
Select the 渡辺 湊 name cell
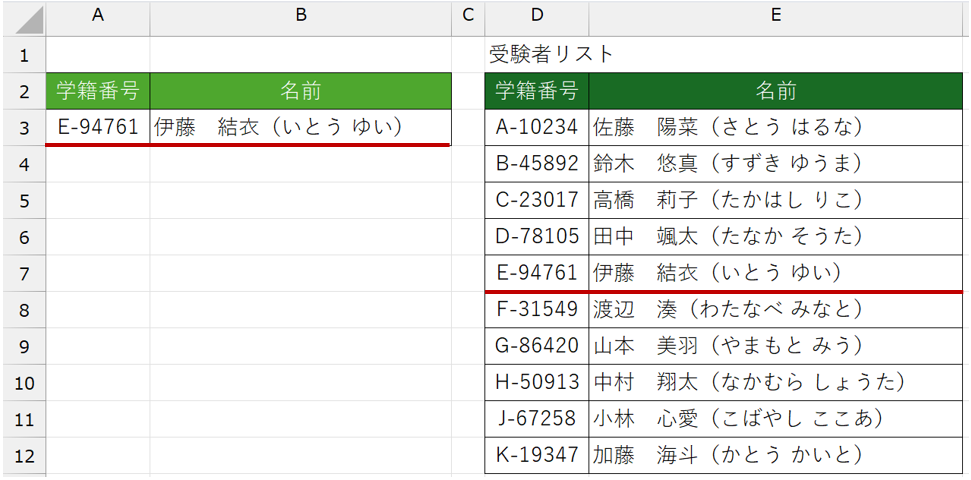775,309
